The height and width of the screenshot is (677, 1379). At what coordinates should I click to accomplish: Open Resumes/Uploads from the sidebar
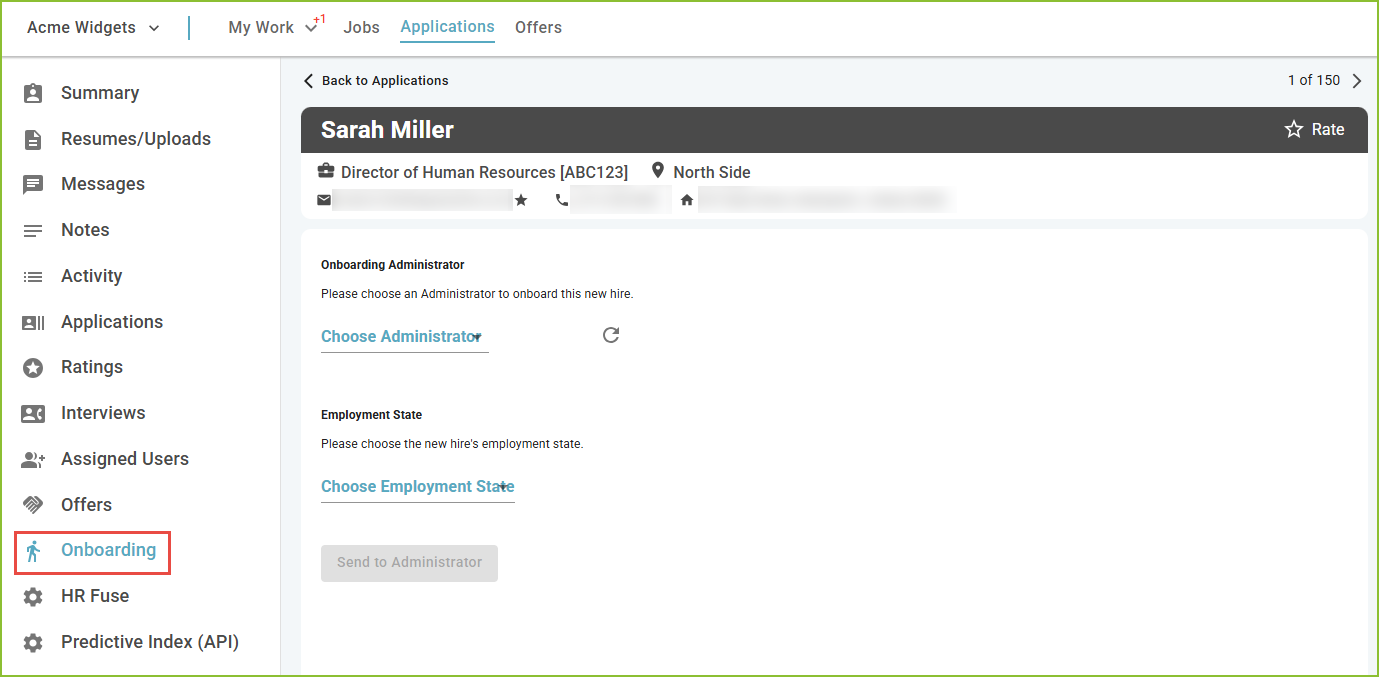pyautogui.click(x=136, y=139)
